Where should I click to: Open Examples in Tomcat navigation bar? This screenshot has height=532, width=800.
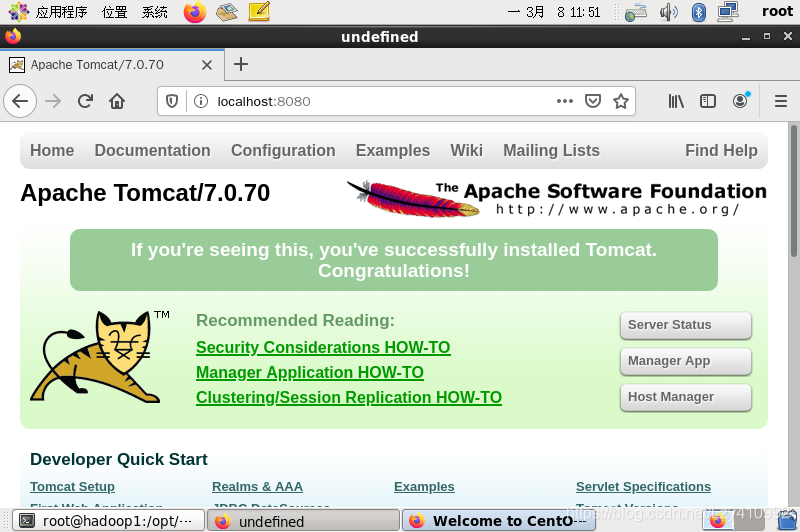pyautogui.click(x=393, y=150)
